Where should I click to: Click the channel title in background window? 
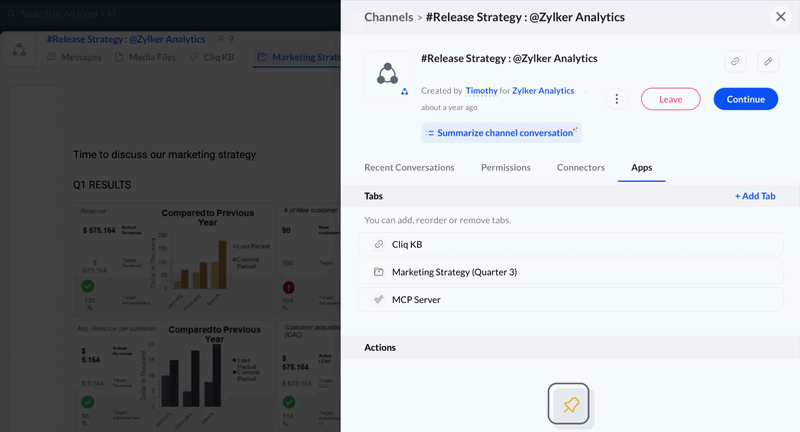[126, 39]
